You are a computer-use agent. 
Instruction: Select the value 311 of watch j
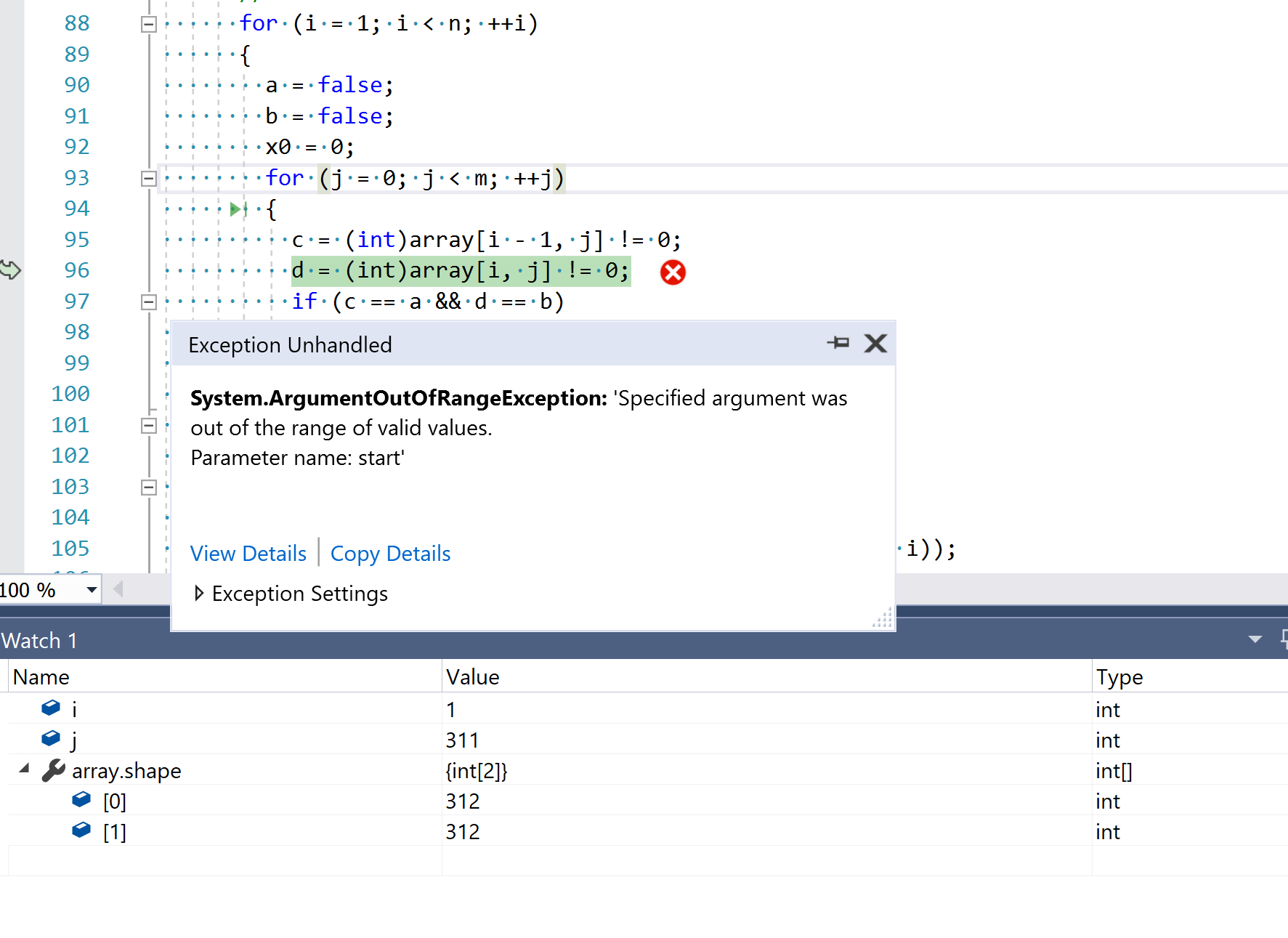click(x=462, y=740)
